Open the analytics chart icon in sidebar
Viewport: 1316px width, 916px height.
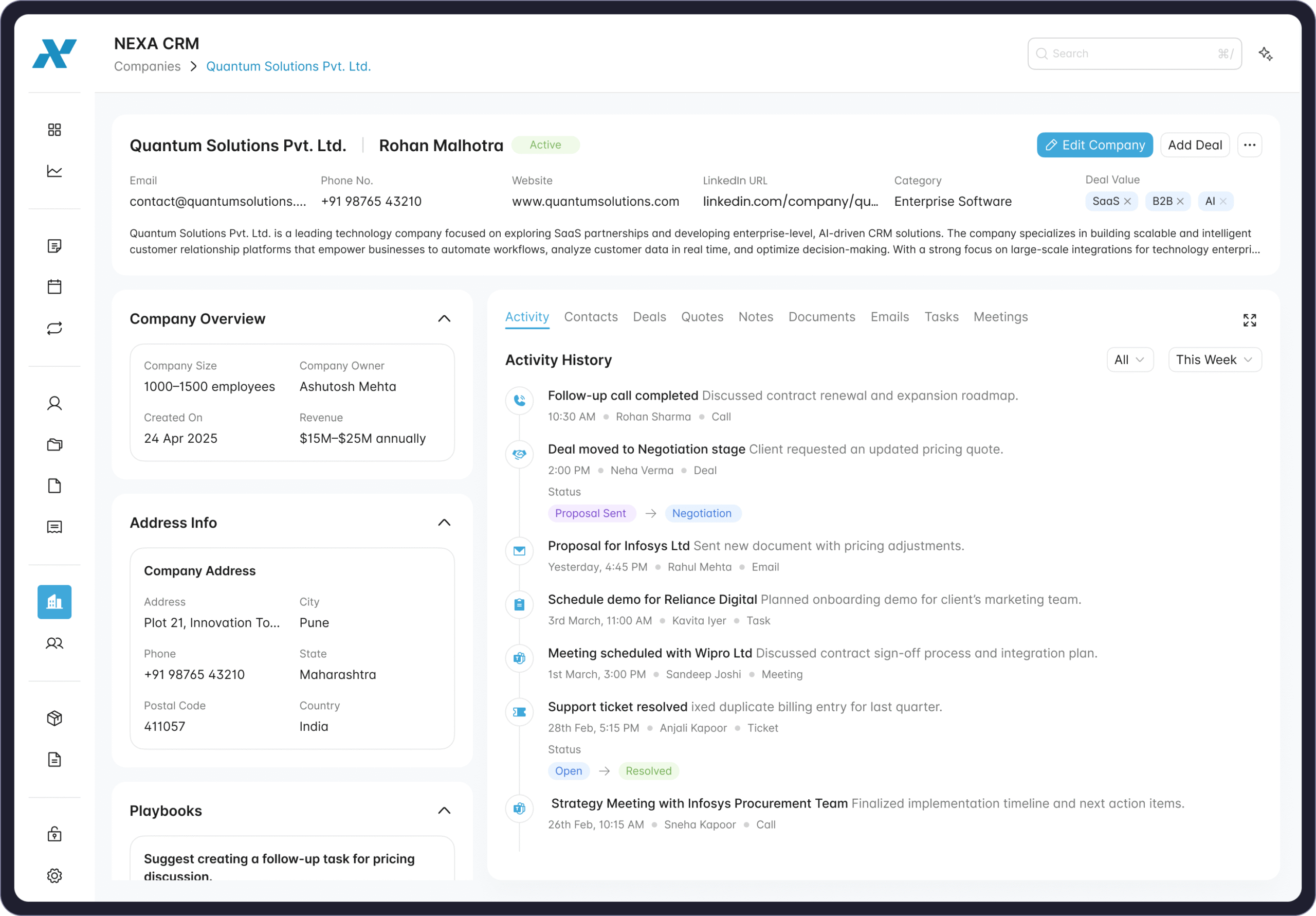[x=54, y=171]
